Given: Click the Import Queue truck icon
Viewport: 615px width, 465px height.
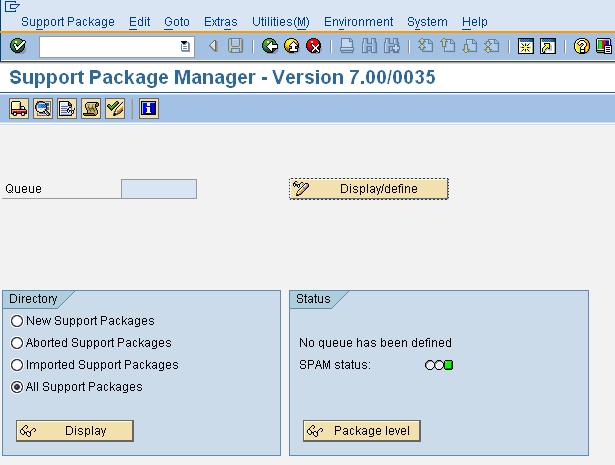Looking at the screenshot, I should click(19, 108).
